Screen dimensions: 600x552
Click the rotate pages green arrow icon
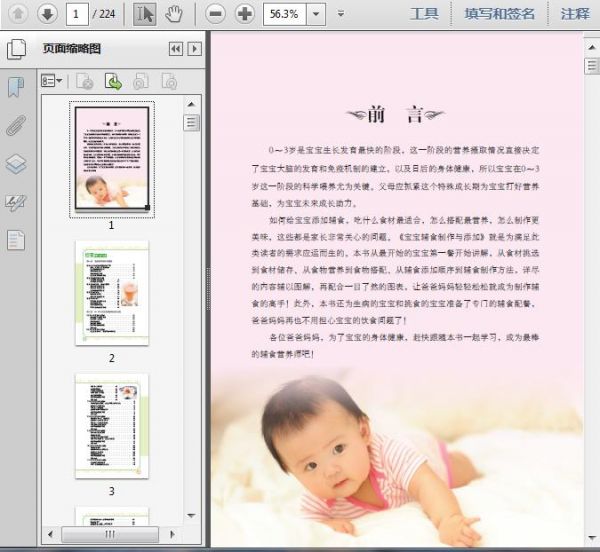coord(113,81)
